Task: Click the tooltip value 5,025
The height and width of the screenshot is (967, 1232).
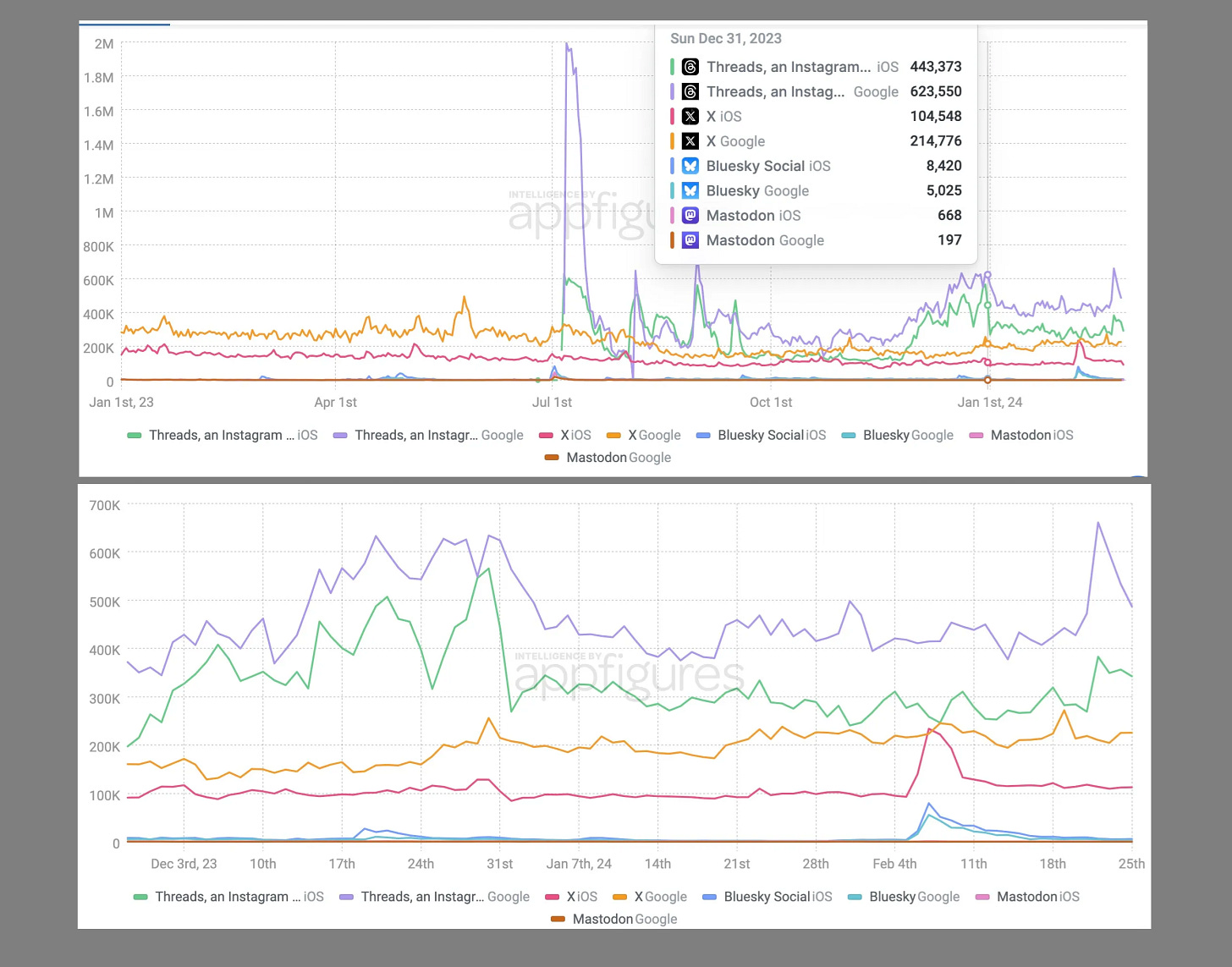Action: [944, 190]
